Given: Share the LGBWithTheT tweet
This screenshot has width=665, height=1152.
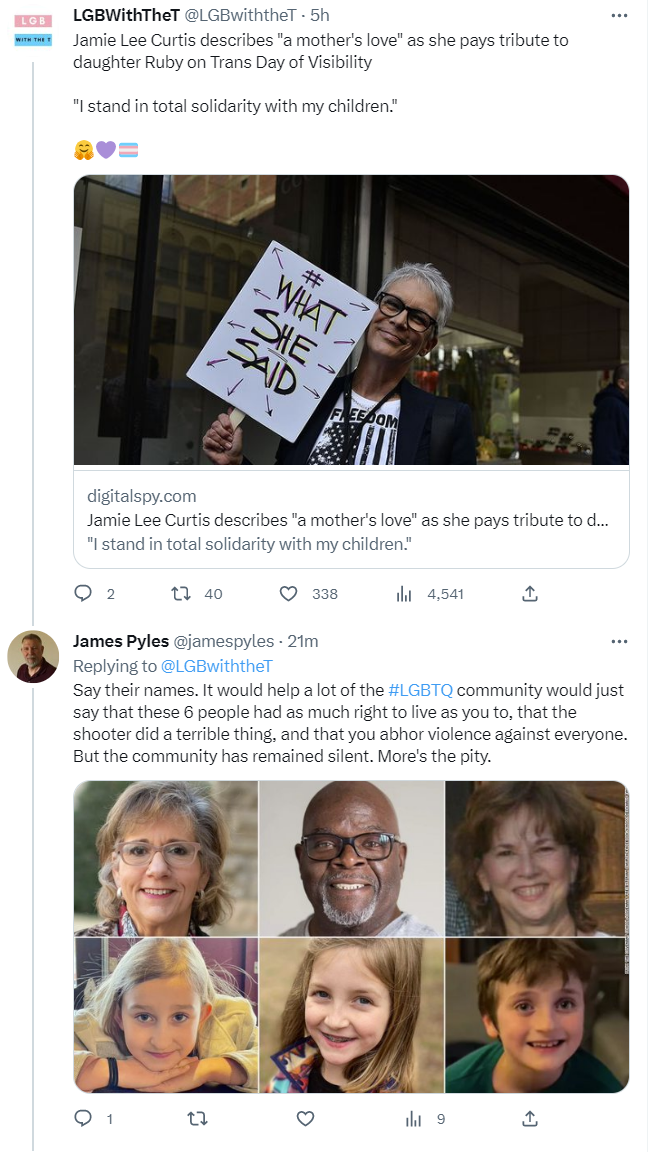Looking at the screenshot, I should (x=530, y=593).
